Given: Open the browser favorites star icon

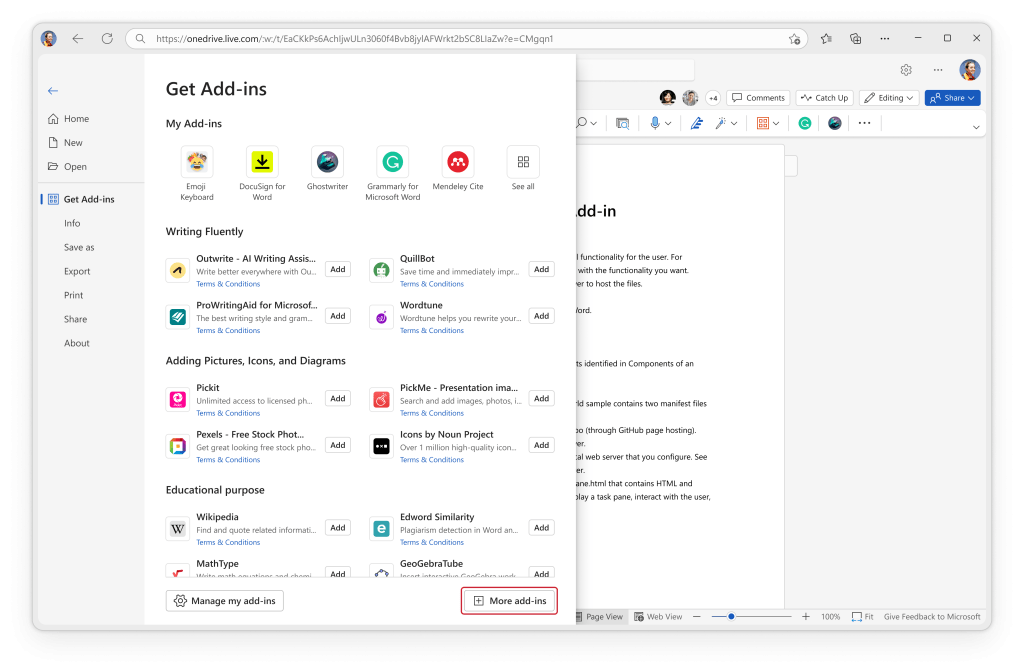Looking at the screenshot, I should (x=826, y=39).
